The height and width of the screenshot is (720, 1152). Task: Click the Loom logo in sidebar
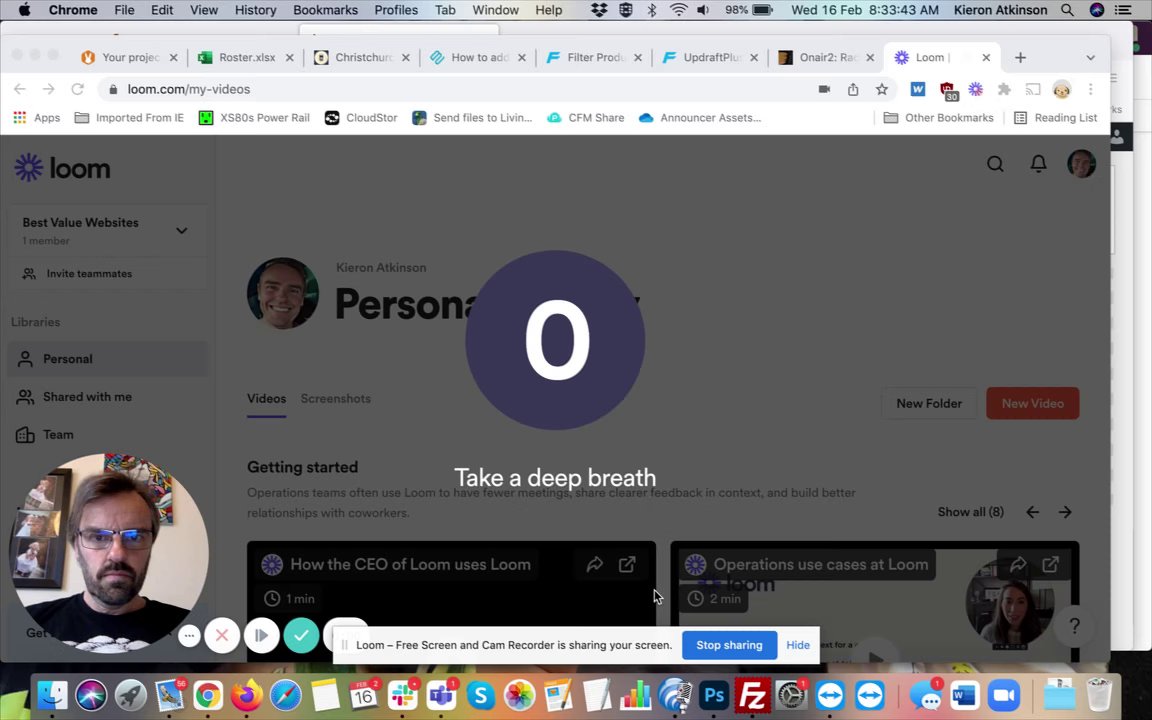(x=62, y=168)
